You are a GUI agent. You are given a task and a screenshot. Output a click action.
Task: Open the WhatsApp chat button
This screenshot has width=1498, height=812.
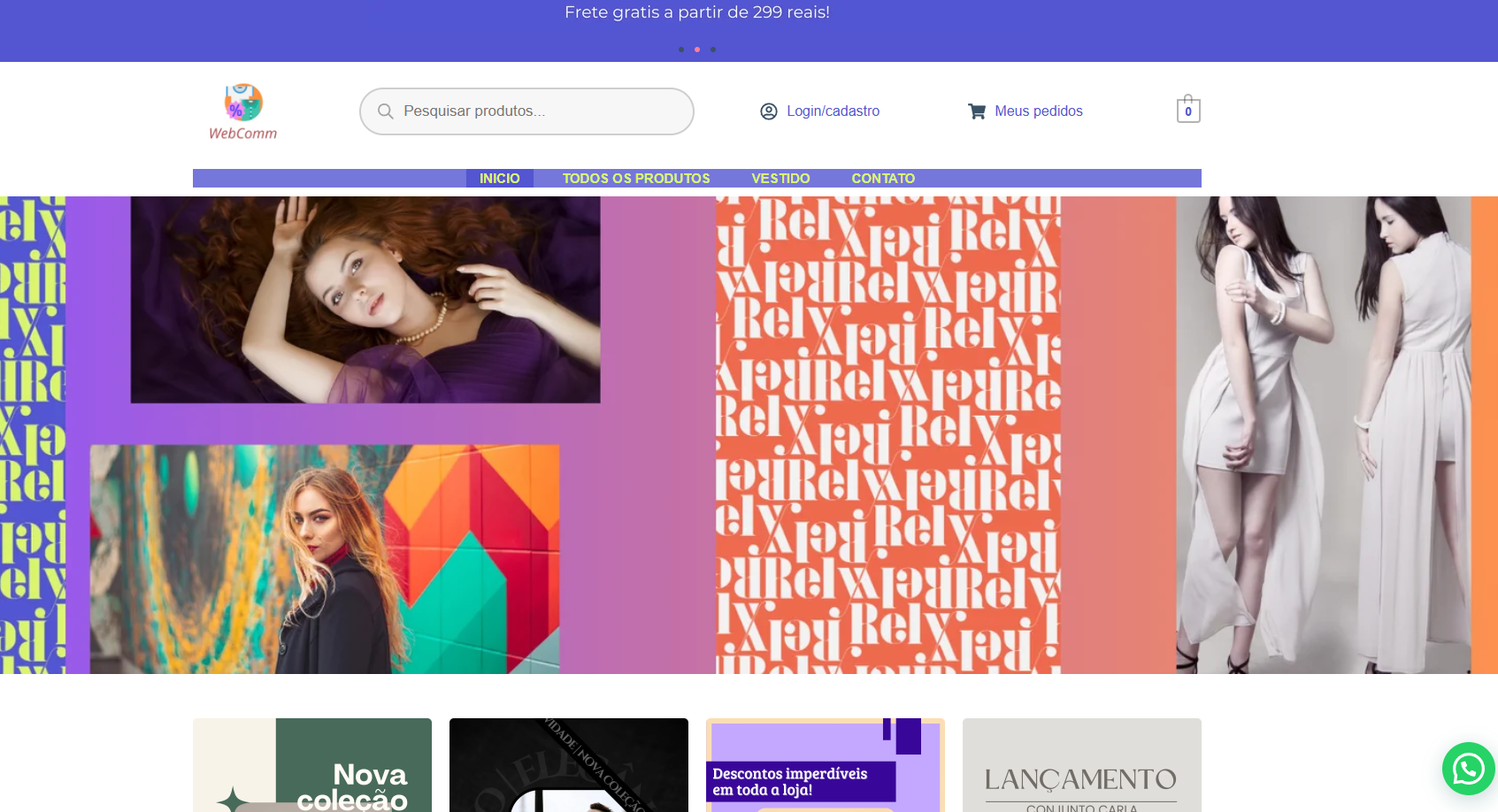pyautogui.click(x=1468, y=768)
